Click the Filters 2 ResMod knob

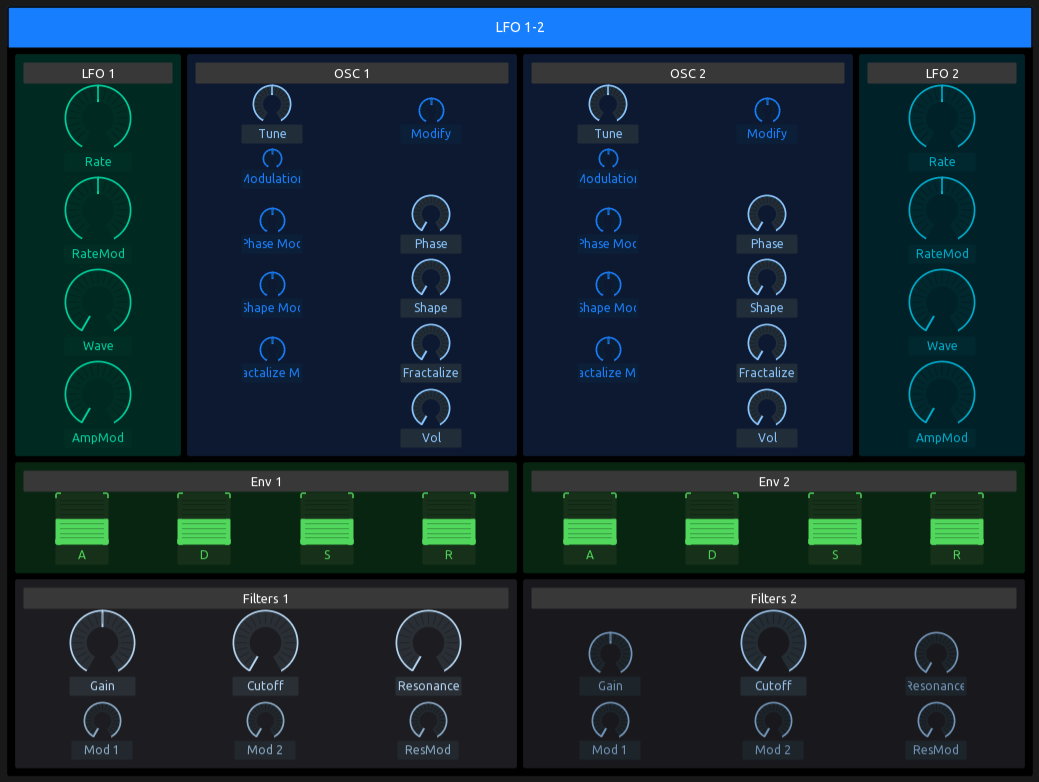point(936,720)
